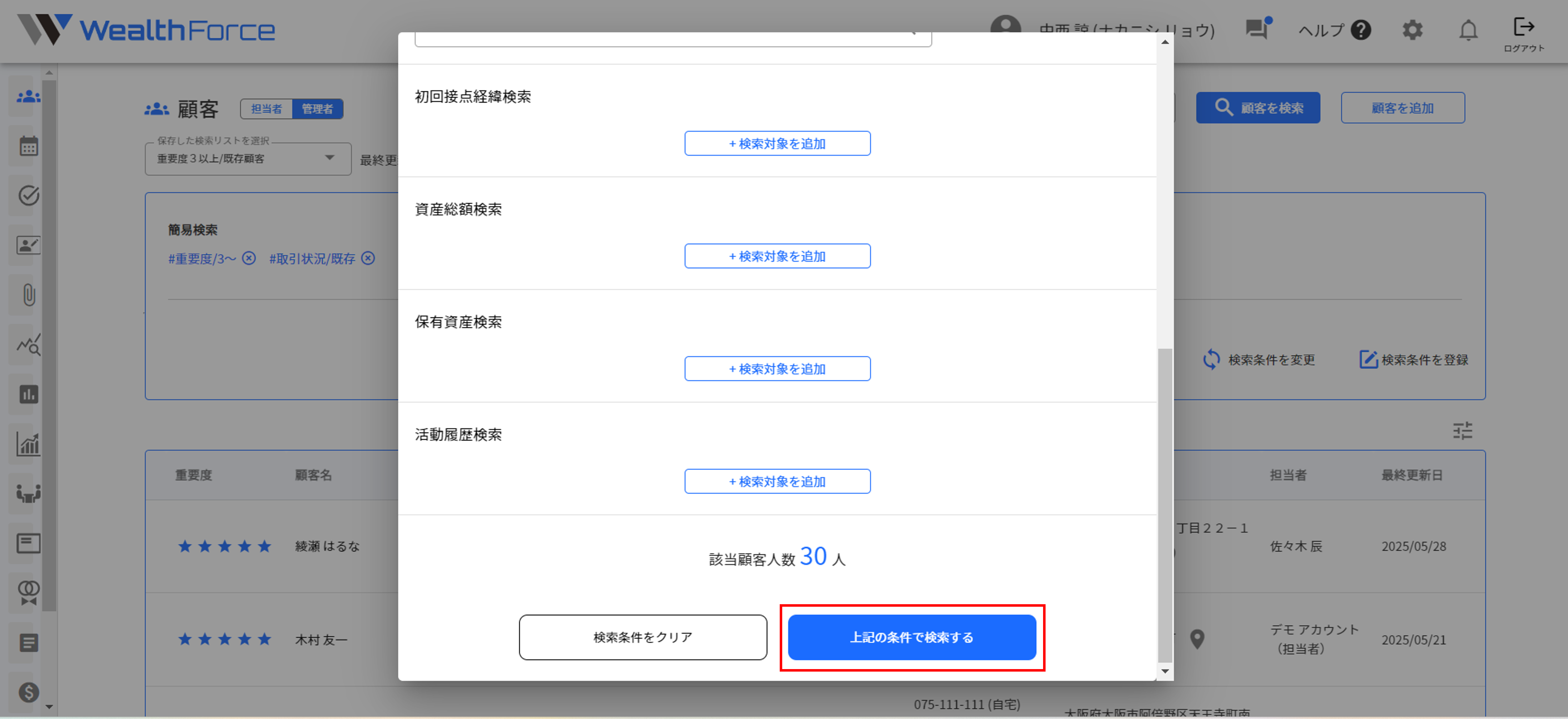Click the five-star rating of 綾瀬 はるな

coord(225,546)
